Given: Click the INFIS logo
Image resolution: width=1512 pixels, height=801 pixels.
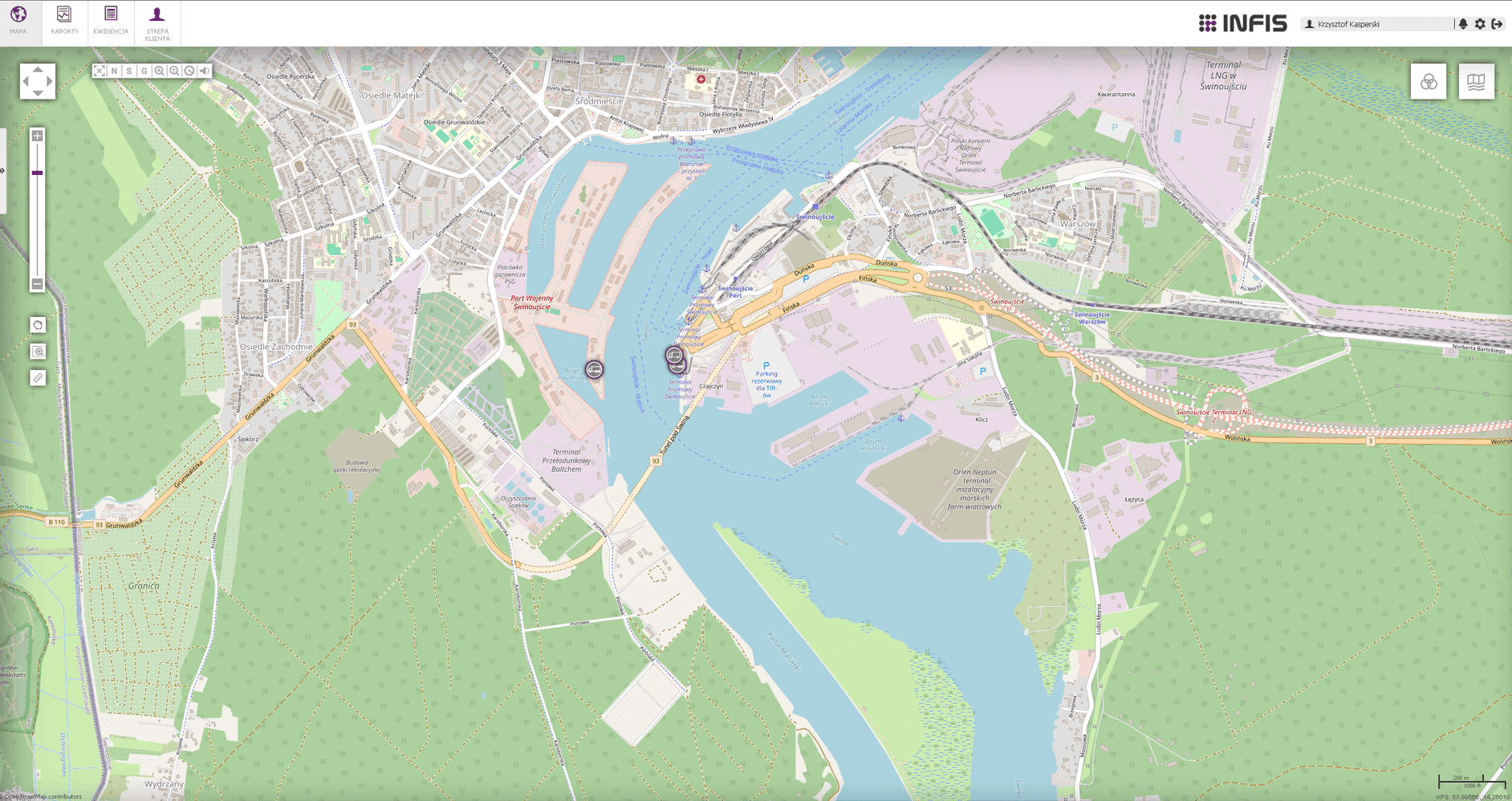Looking at the screenshot, I should coord(1242,23).
